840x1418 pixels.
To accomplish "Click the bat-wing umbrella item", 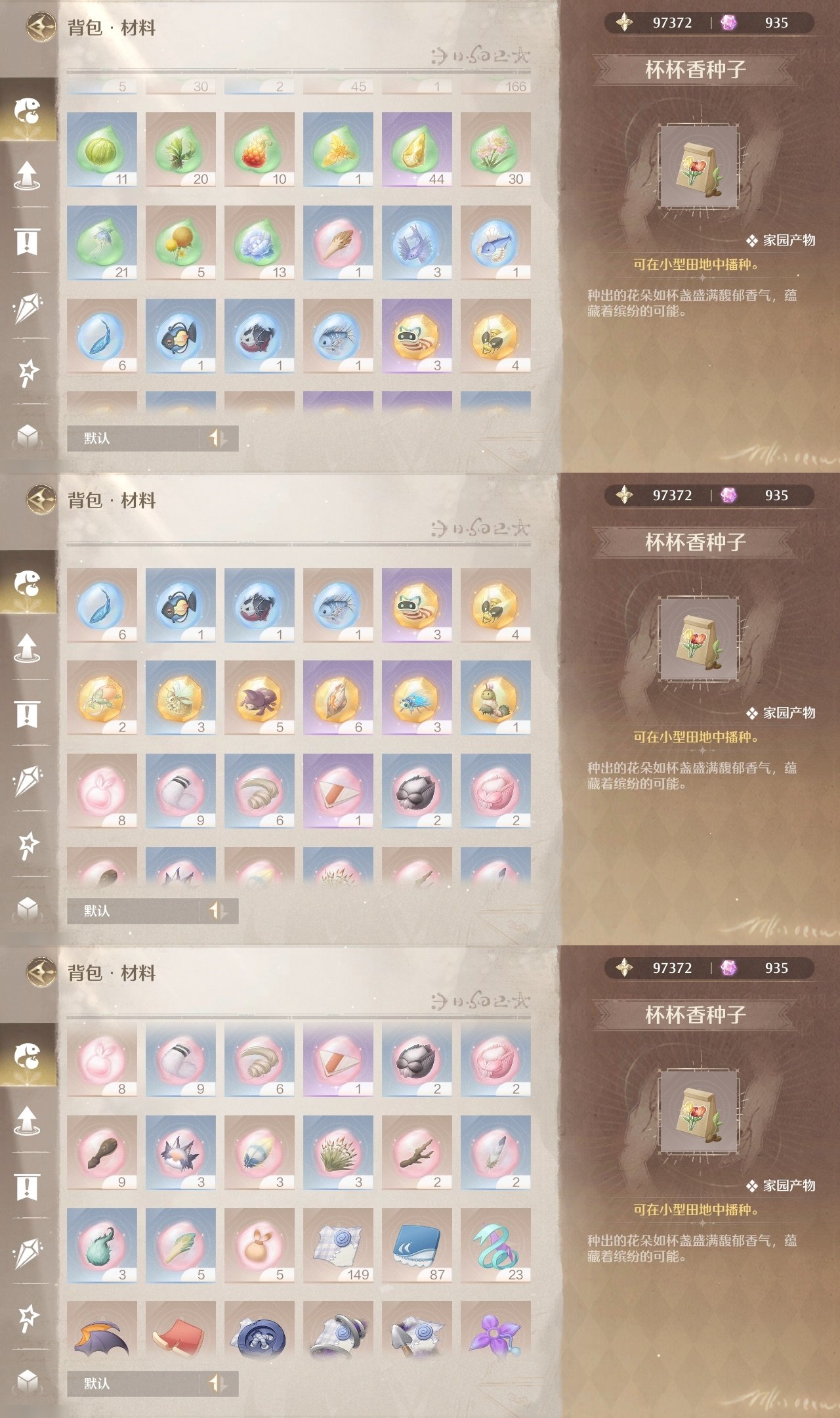I will (x=102, y=1334).
